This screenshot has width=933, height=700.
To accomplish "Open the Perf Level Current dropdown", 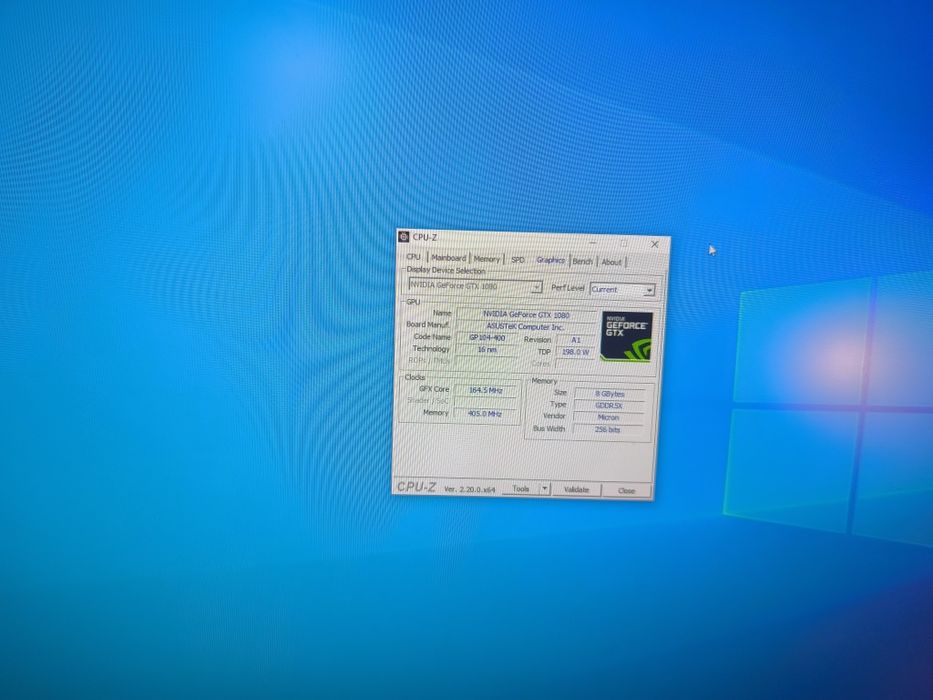I will point(622,289).
